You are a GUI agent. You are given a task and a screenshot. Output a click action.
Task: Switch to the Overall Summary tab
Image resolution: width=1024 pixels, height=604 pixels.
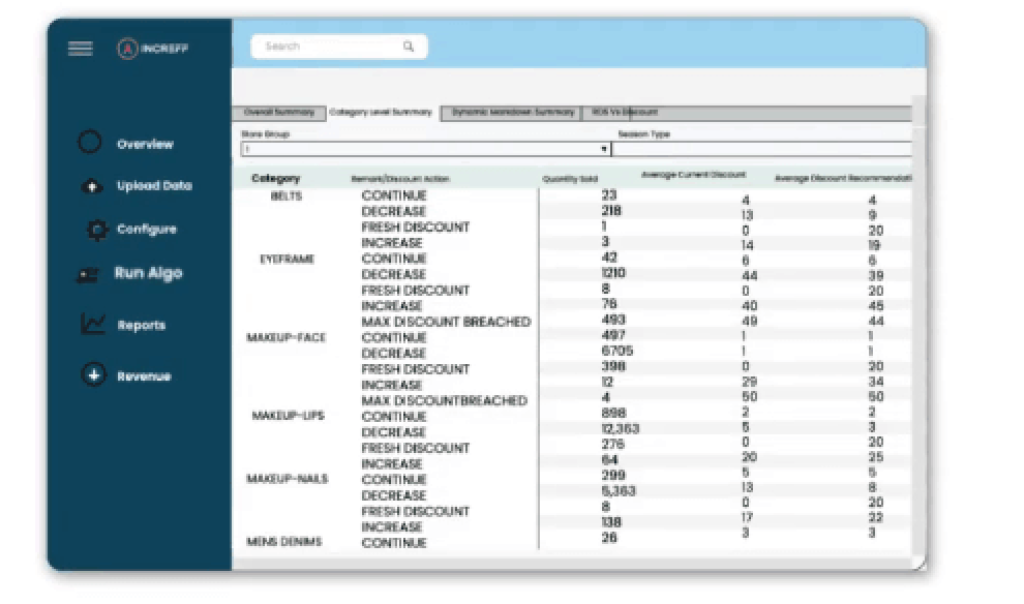point(277,112)
